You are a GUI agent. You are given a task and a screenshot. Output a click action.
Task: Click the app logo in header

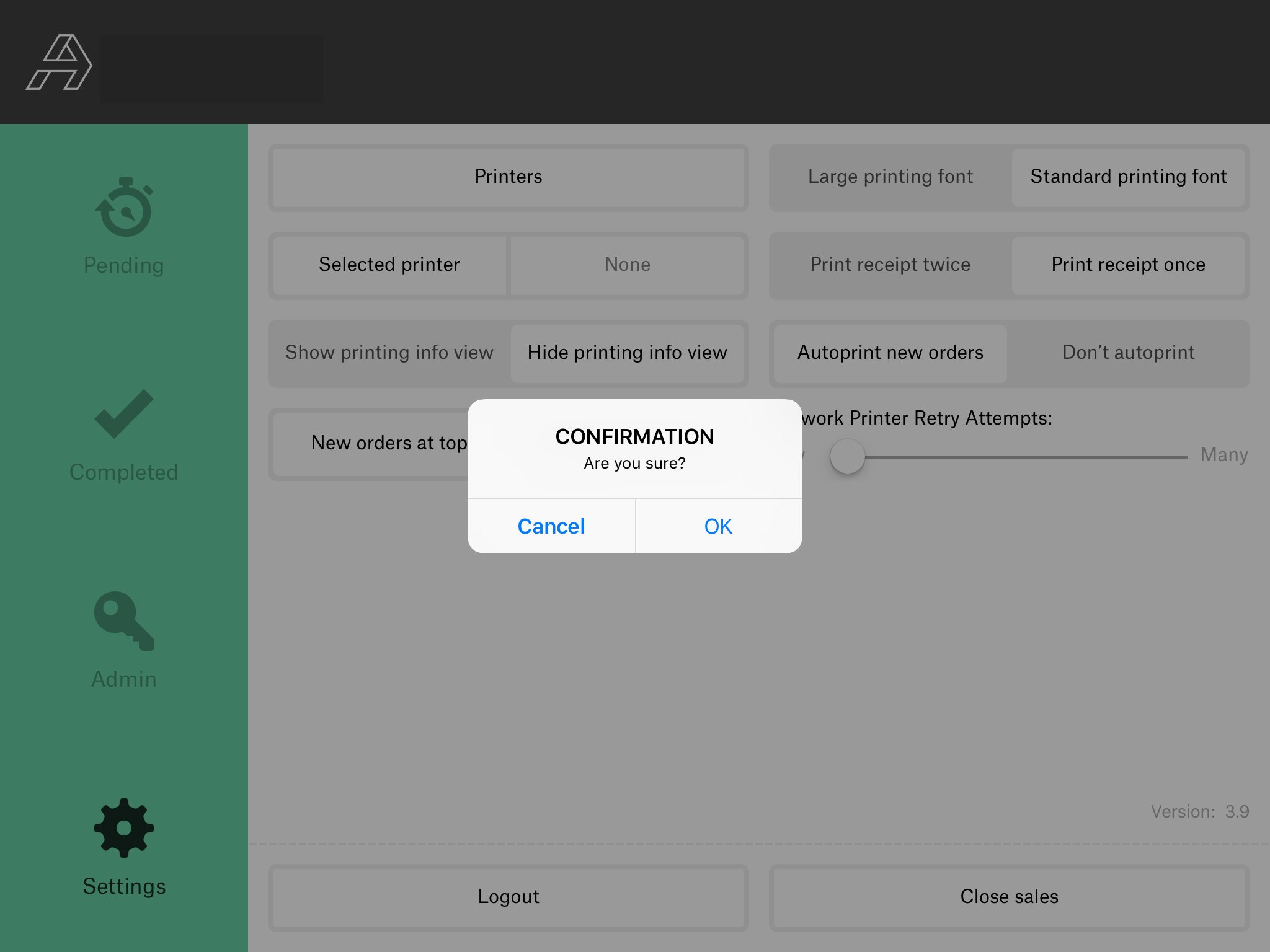60,62
